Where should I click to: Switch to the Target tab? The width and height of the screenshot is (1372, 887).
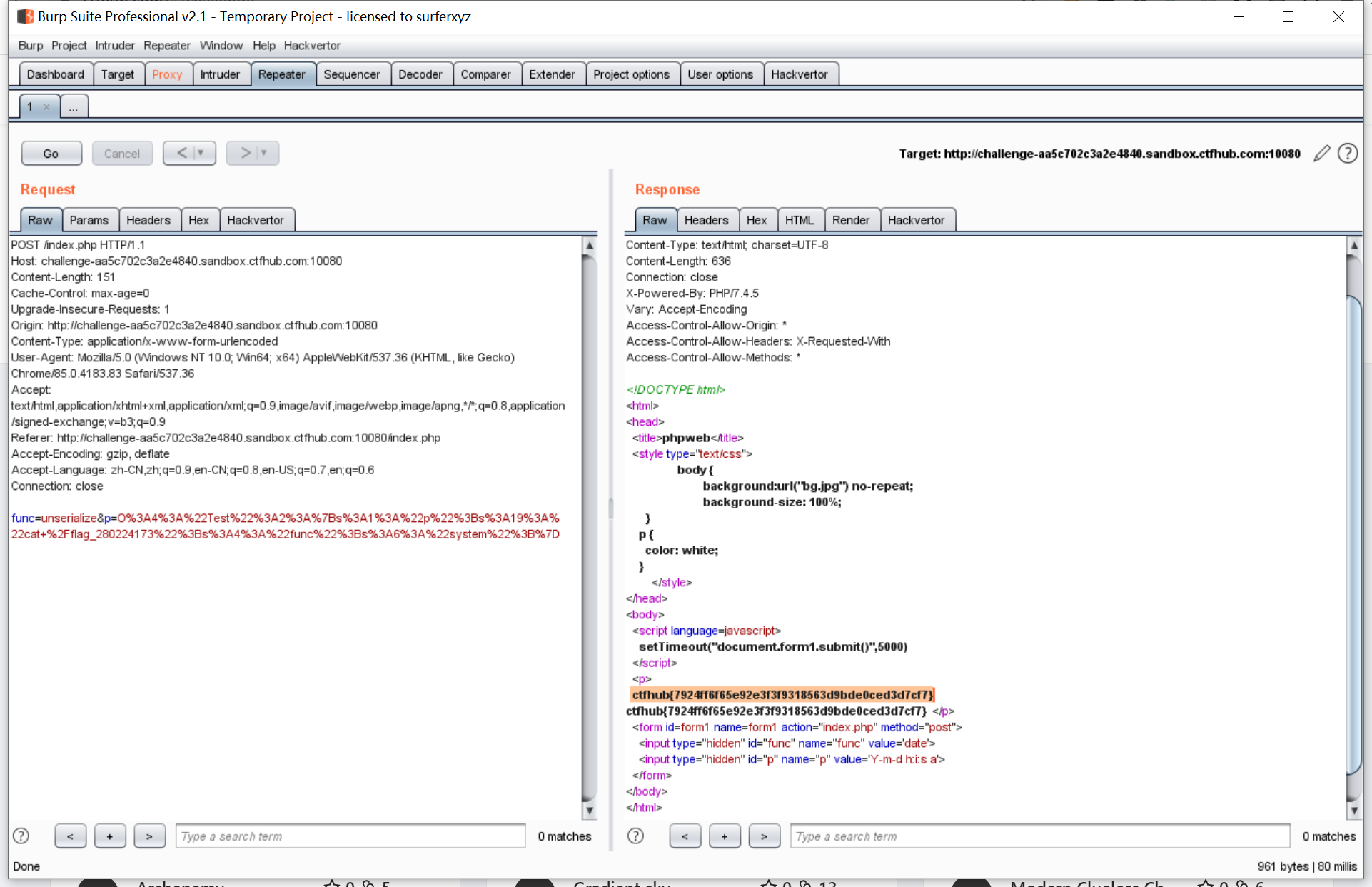click(118, 74)
